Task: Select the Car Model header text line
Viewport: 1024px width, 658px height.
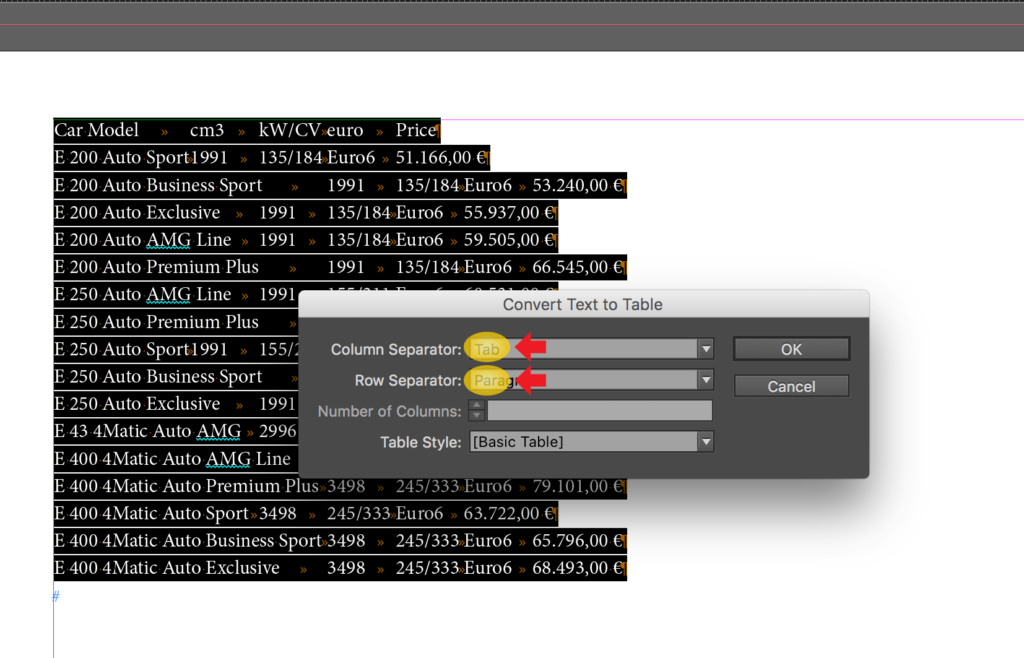Action: [x=97, y=129]
